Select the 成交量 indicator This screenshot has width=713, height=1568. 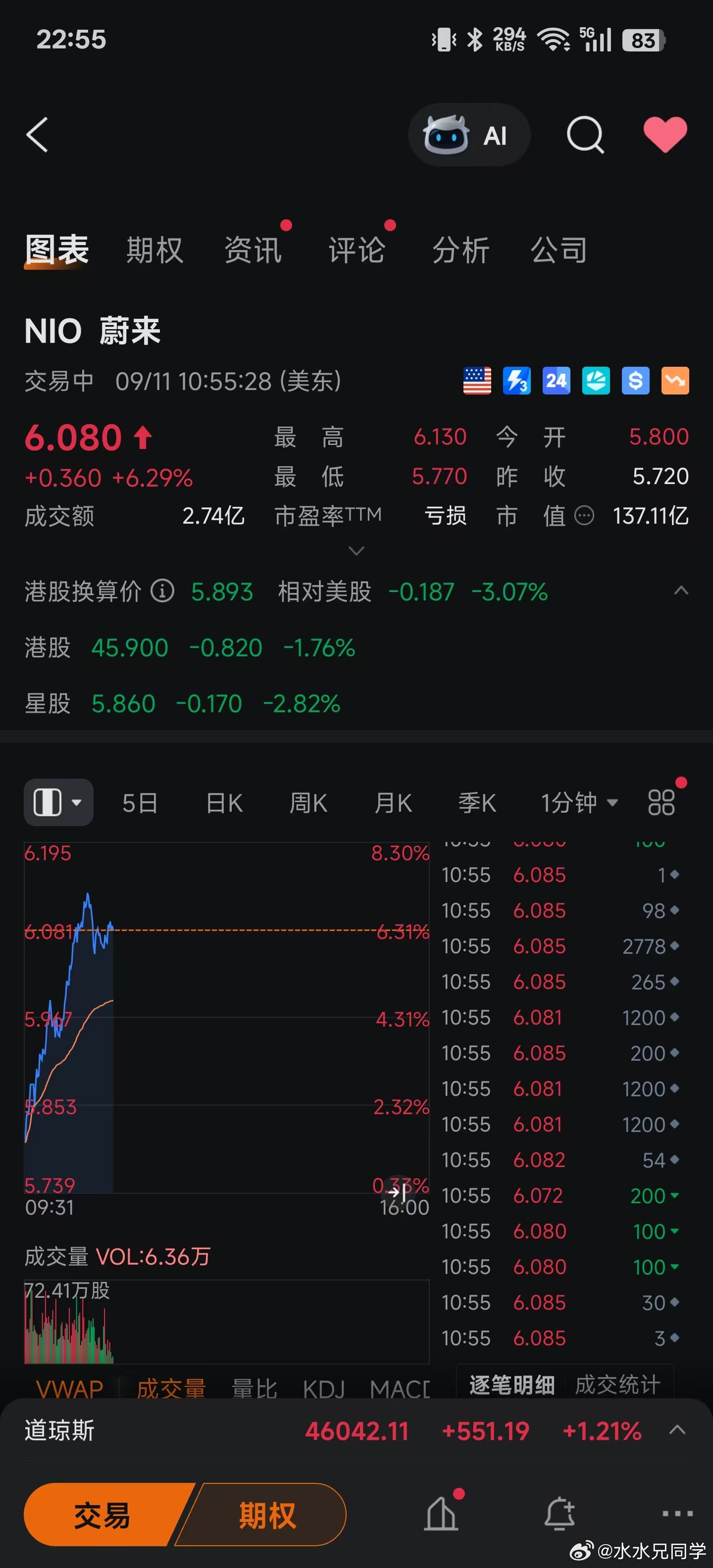coord(171,1388)
